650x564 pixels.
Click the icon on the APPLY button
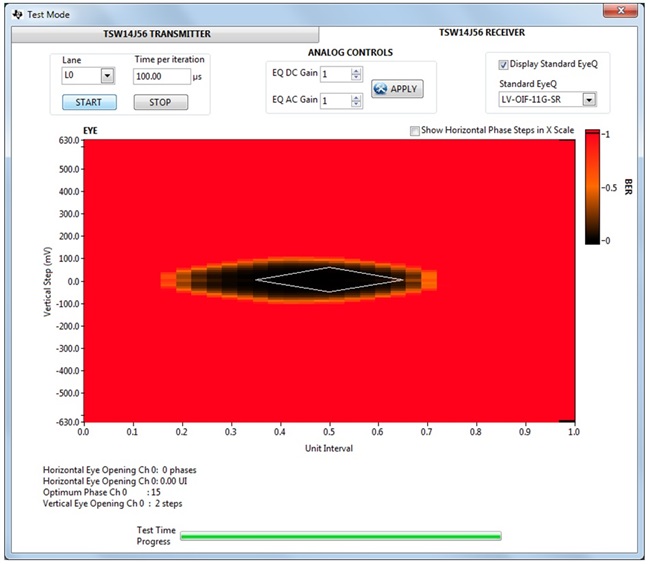(x=380, y=89)
